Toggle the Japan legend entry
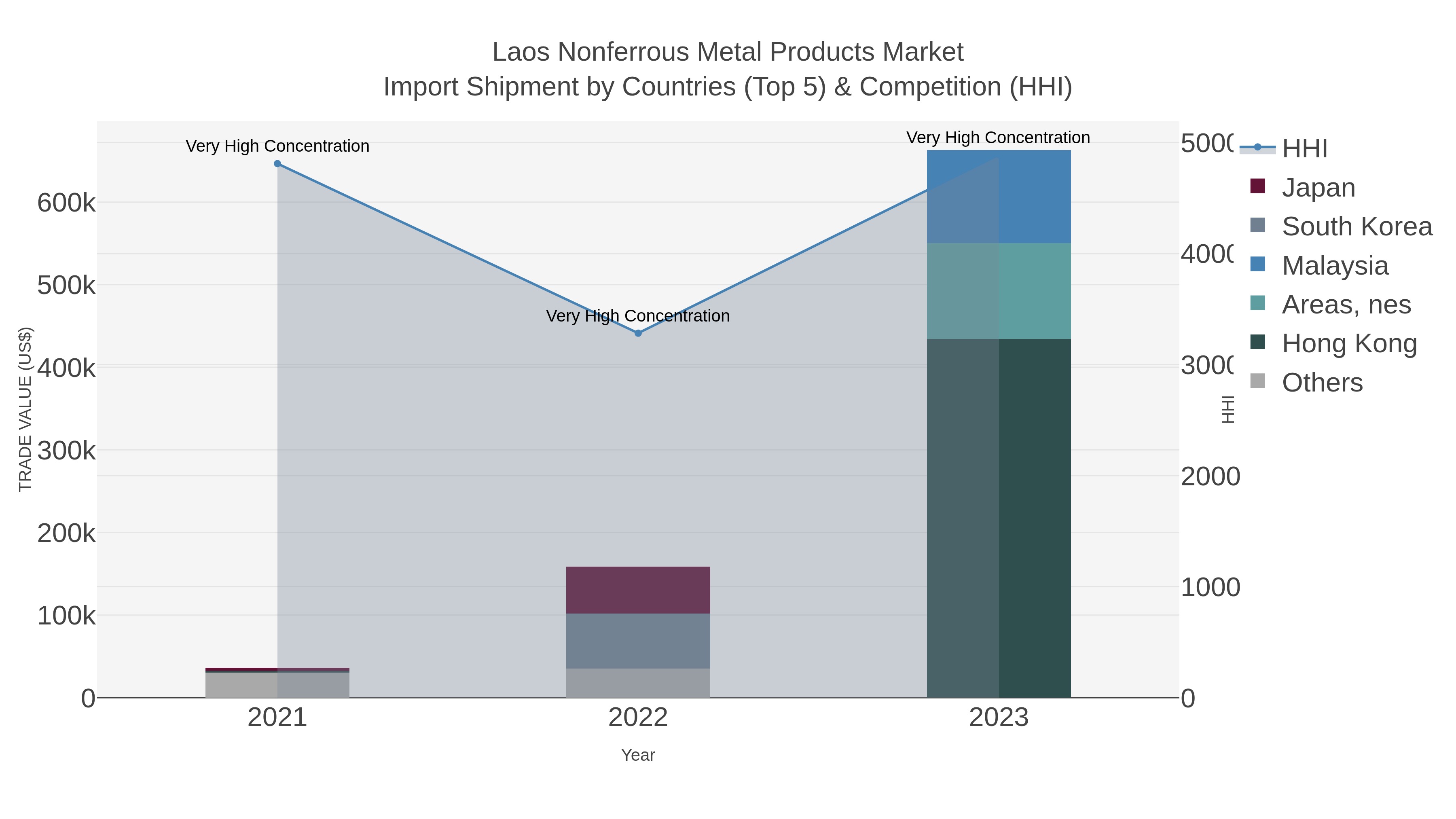This screenshot has width=1456, height=819. pyautogui.click(x=1303, y=187)
